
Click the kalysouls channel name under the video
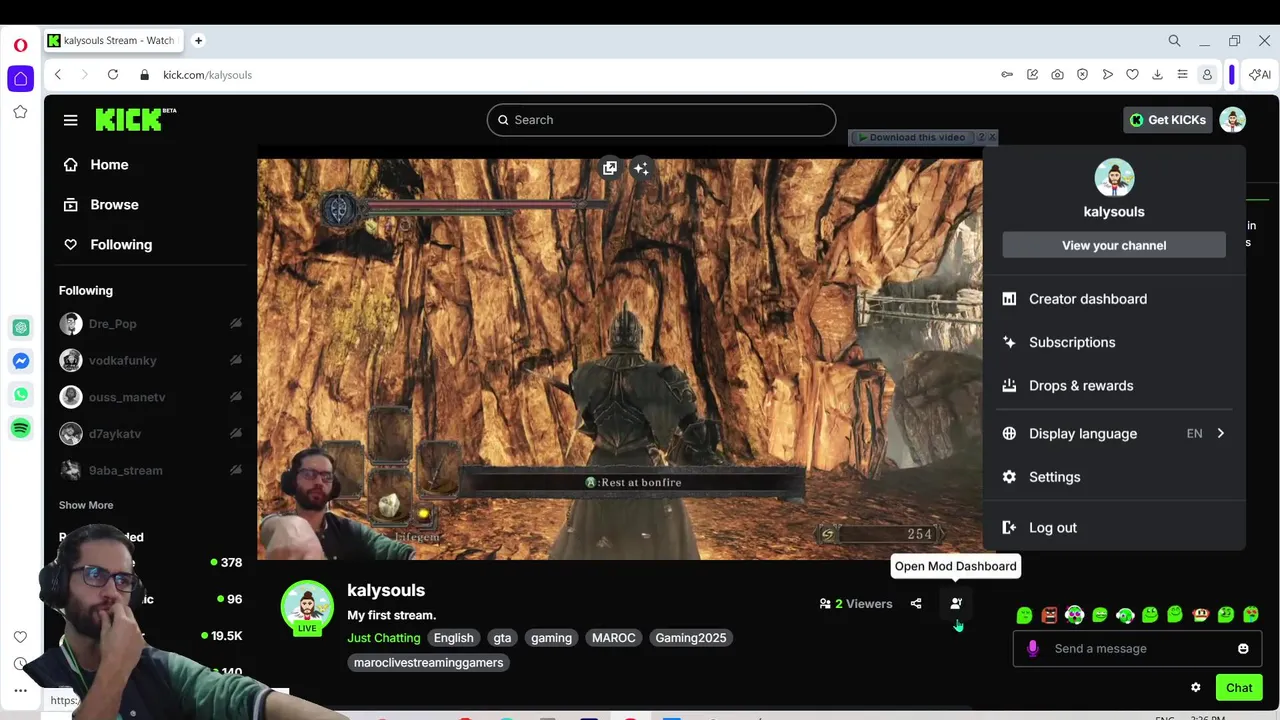click(386, 591)
